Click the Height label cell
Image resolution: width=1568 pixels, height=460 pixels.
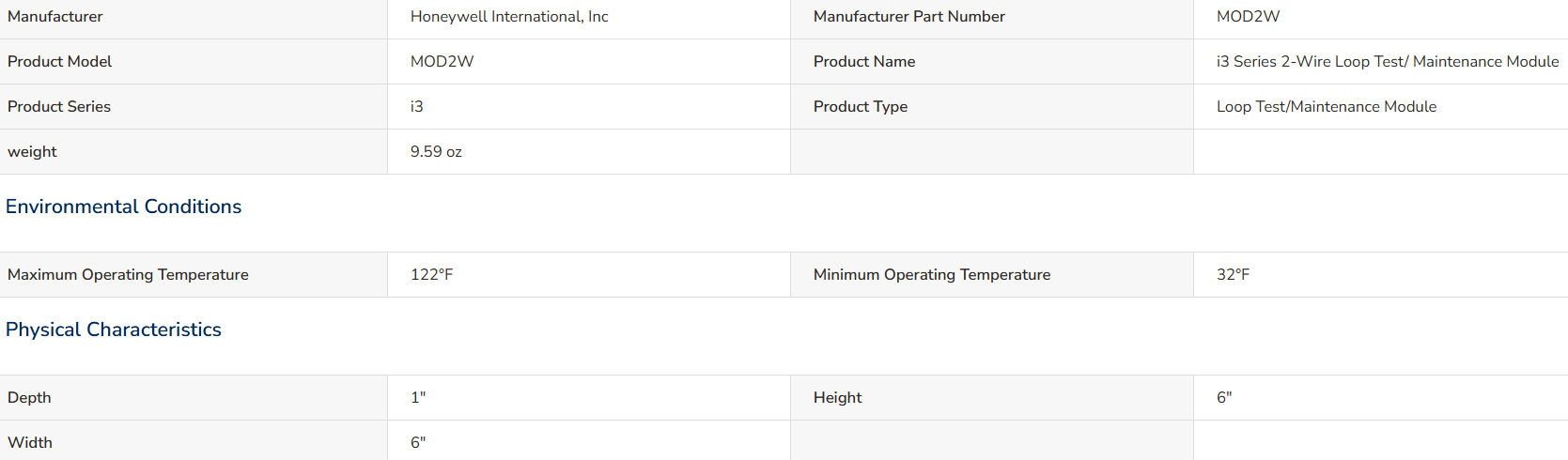(992, 398)
